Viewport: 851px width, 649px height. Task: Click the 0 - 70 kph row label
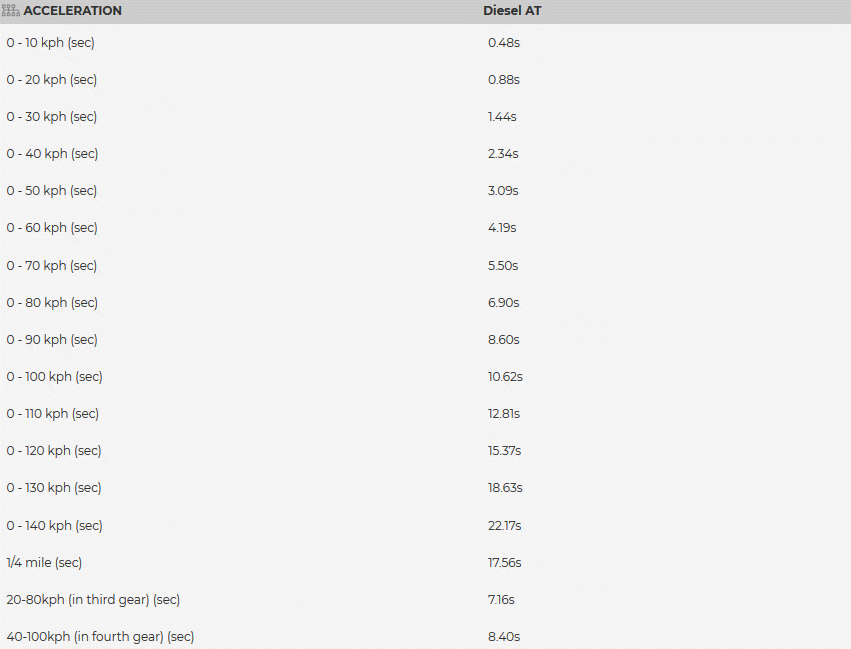click(52, 266)
